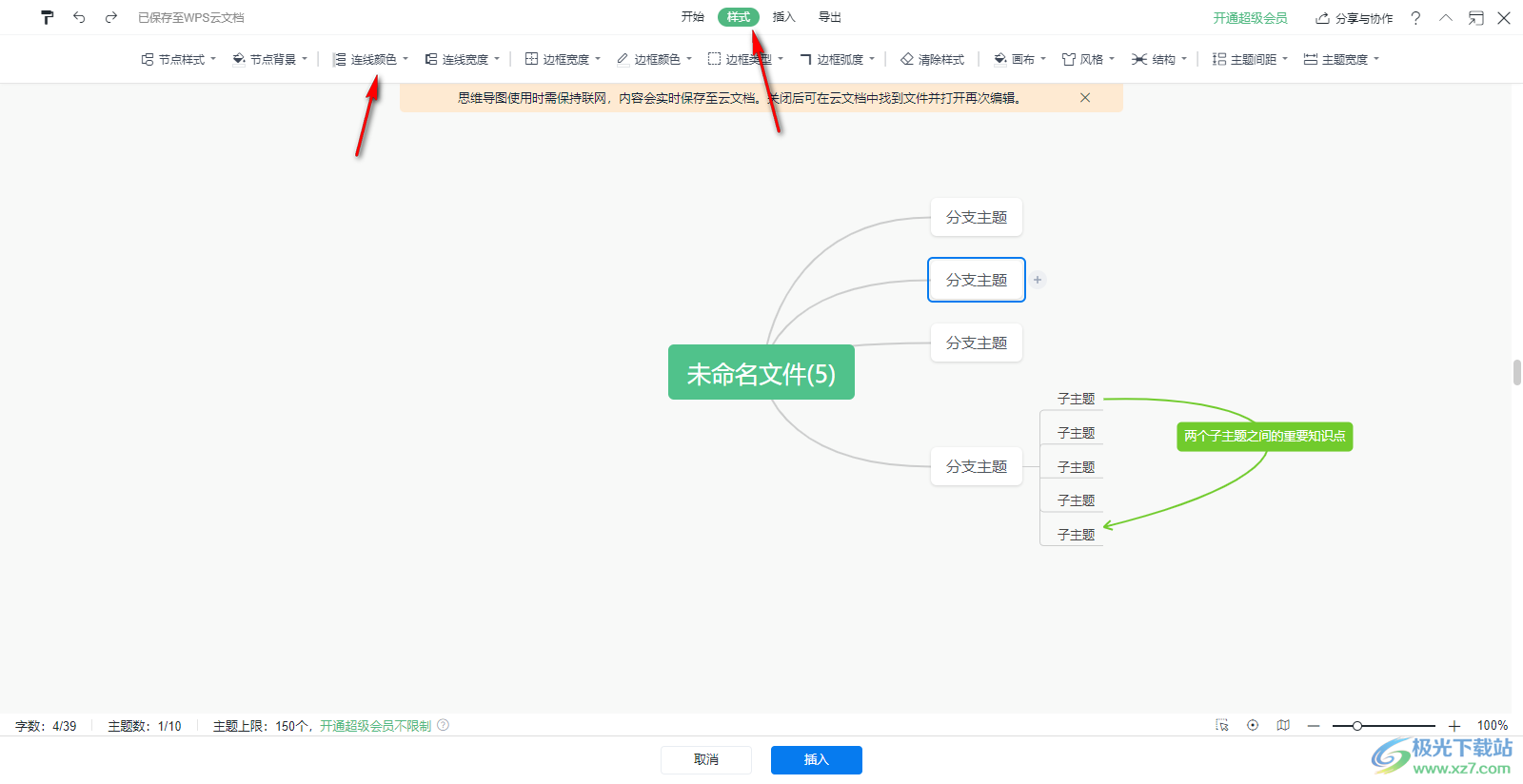Click the highlighted 分支主题 node
This screenshot has height=784, width=1523.
[x=977, y=280]
